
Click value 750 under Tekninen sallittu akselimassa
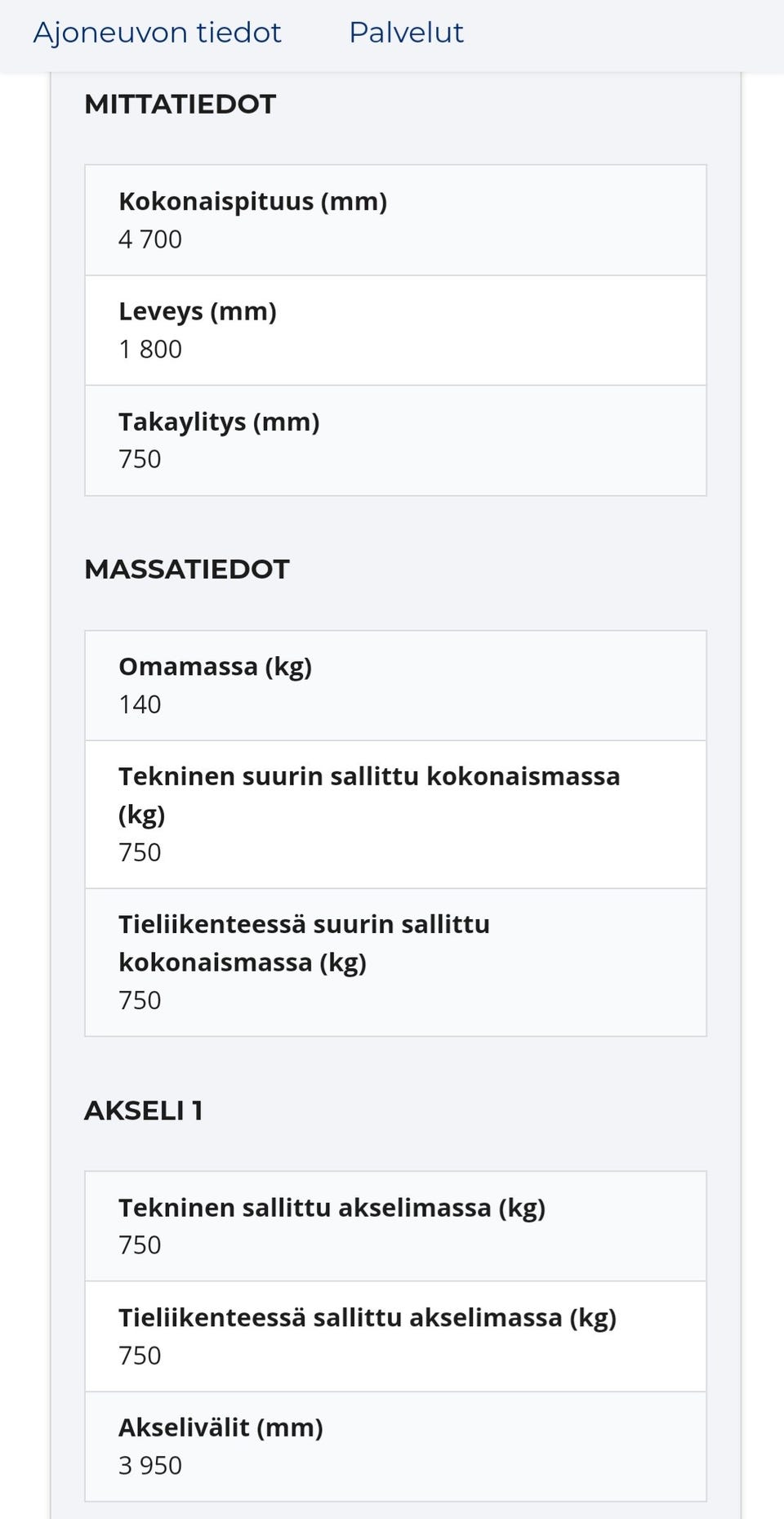[x=140, y=1245]
